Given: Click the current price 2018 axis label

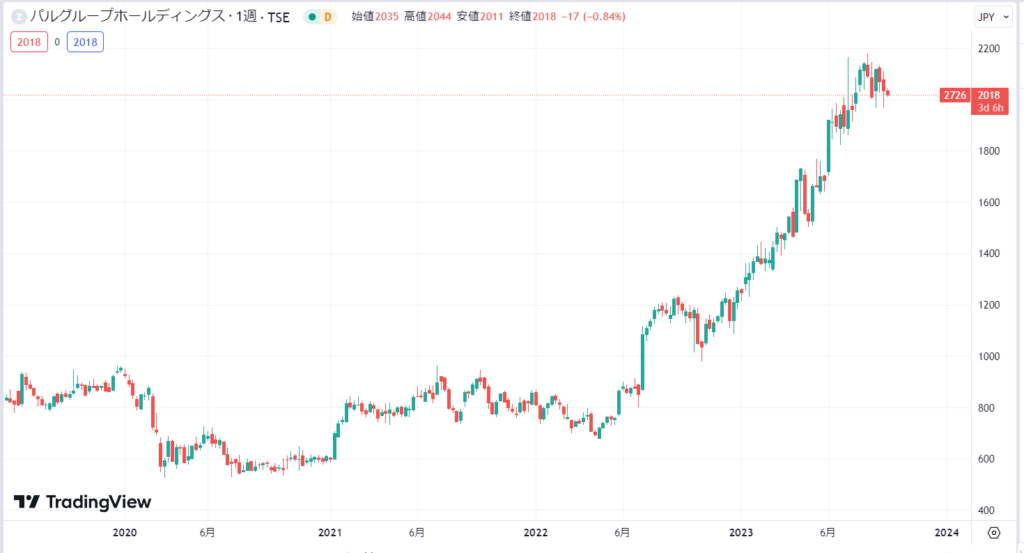Looking at the screenshot, I should 988,95.
